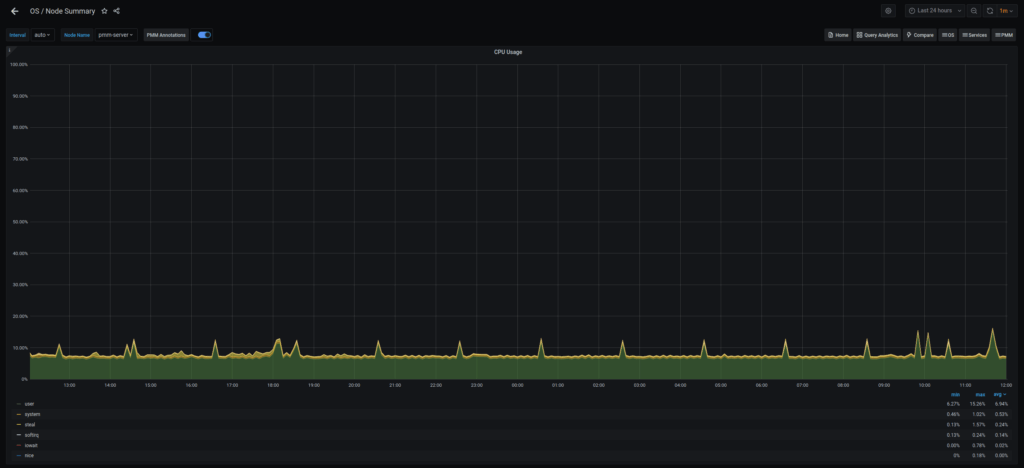Click user avg value 6.94%
This screenshot has width=1024, height=468.
[1000, 404]
